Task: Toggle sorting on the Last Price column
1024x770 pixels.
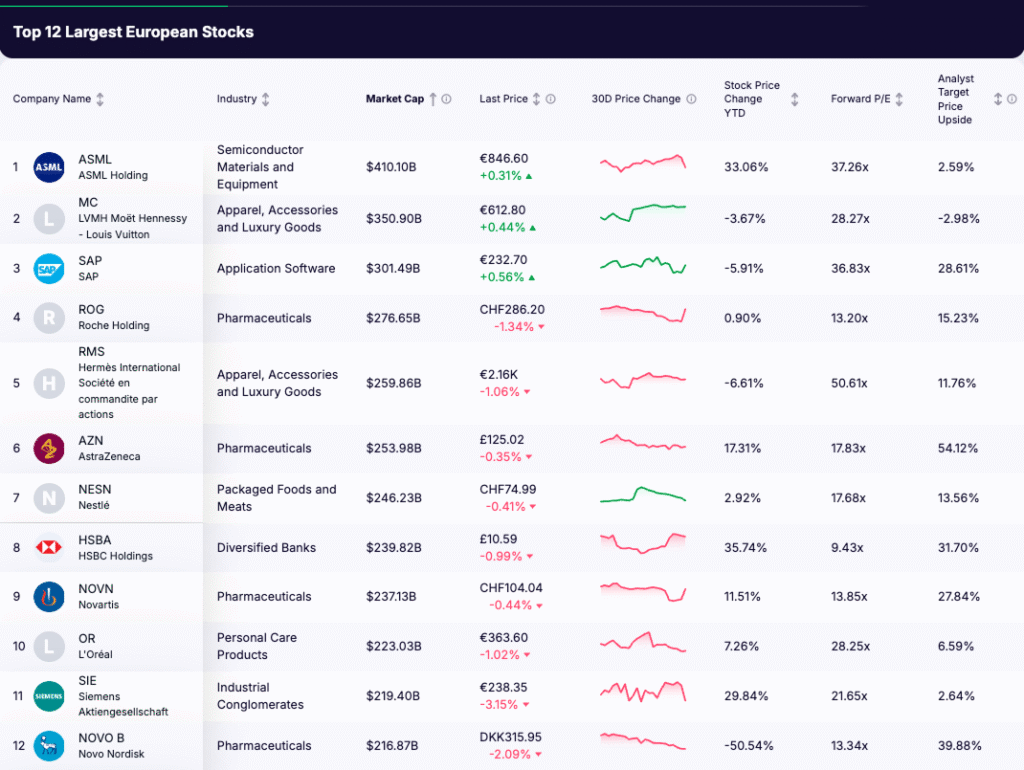Action: 535,99
